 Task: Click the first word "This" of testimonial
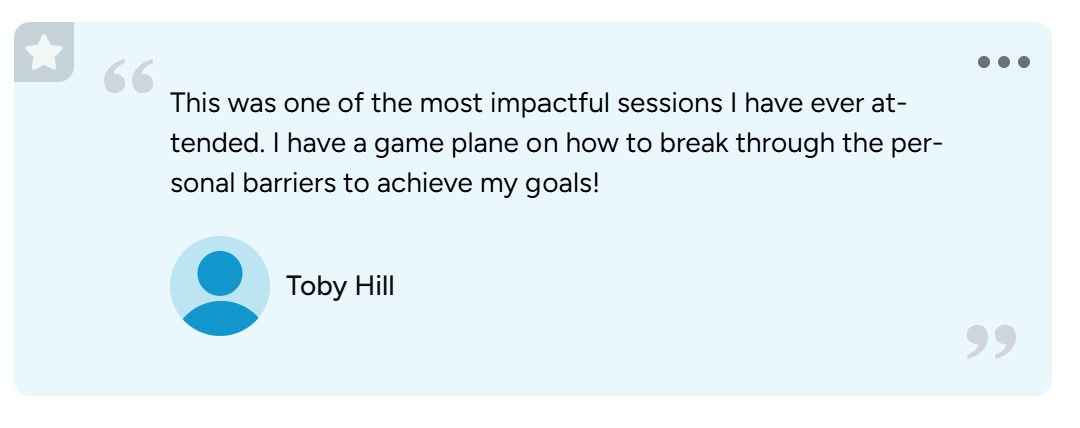pyautogui.click(x=195, y=103)
